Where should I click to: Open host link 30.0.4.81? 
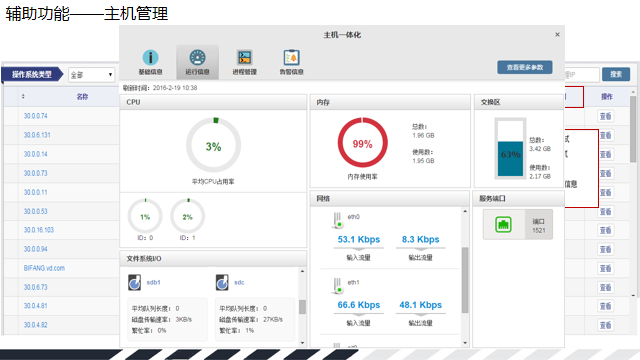pyautogui.click(x=36, y=306)
